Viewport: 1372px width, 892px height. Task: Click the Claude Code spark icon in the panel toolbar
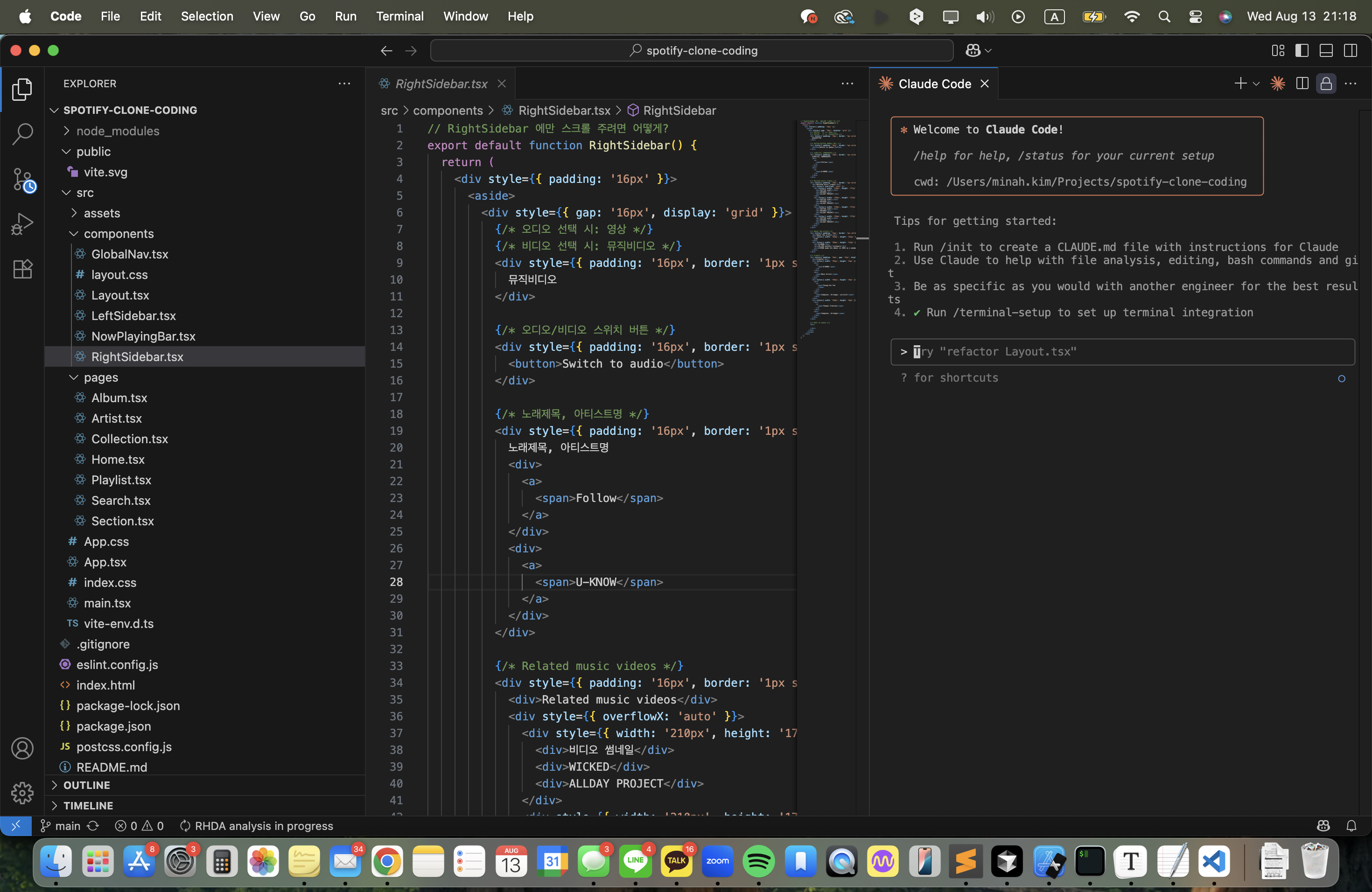pyautogui.click(x=1277, y=84)
